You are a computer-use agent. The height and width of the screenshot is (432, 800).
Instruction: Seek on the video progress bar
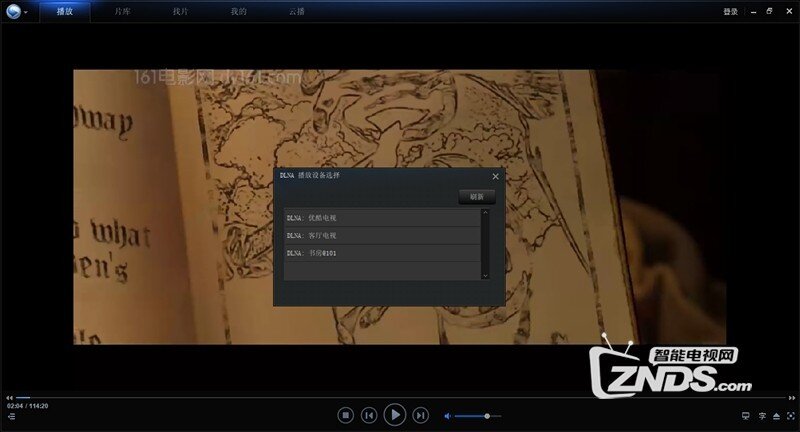click(x=401, y=397)
